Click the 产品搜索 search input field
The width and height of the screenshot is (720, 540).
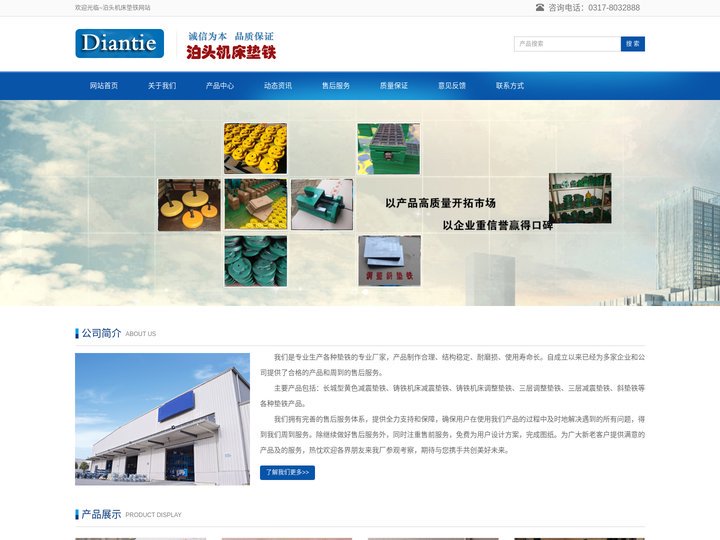coord(567,44)
